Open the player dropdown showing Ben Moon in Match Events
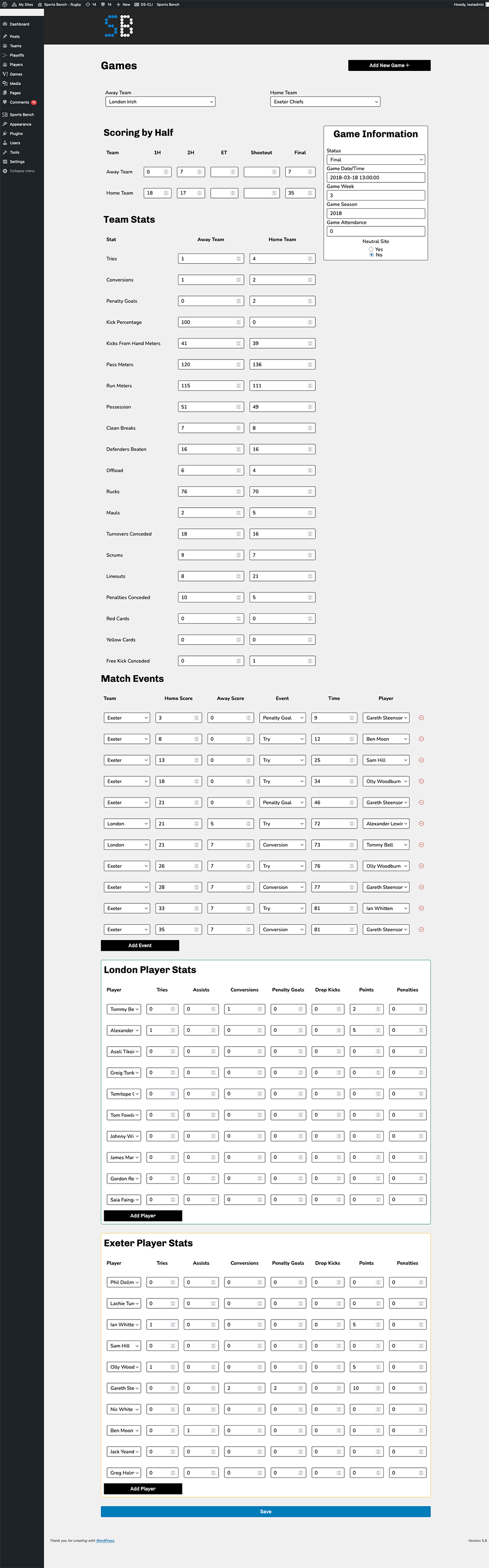This screenshot has height=1568, width=489. [x=385, y=739]
